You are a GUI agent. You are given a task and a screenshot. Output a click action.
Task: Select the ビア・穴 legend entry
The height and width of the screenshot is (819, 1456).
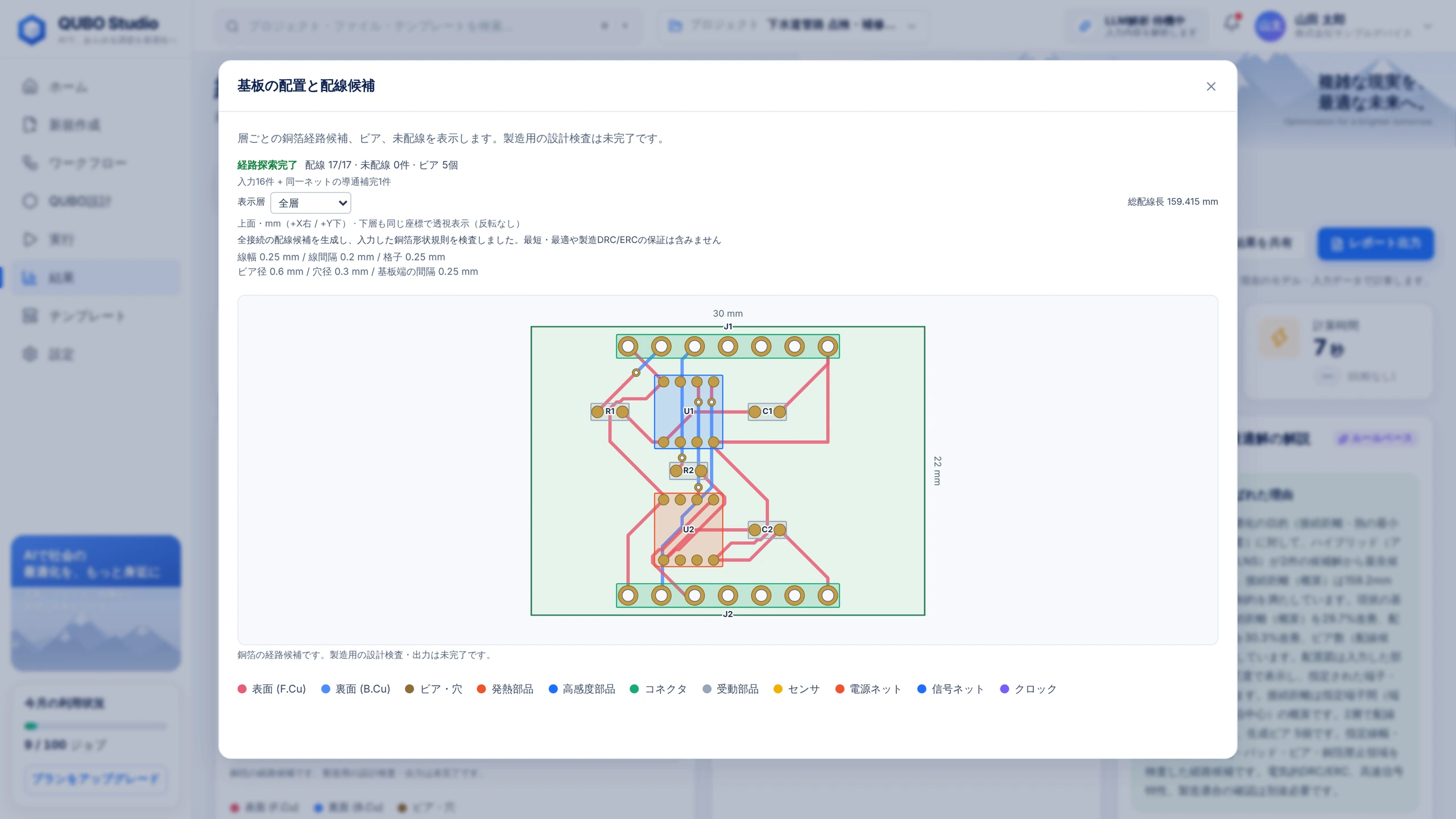click(433, 689)
